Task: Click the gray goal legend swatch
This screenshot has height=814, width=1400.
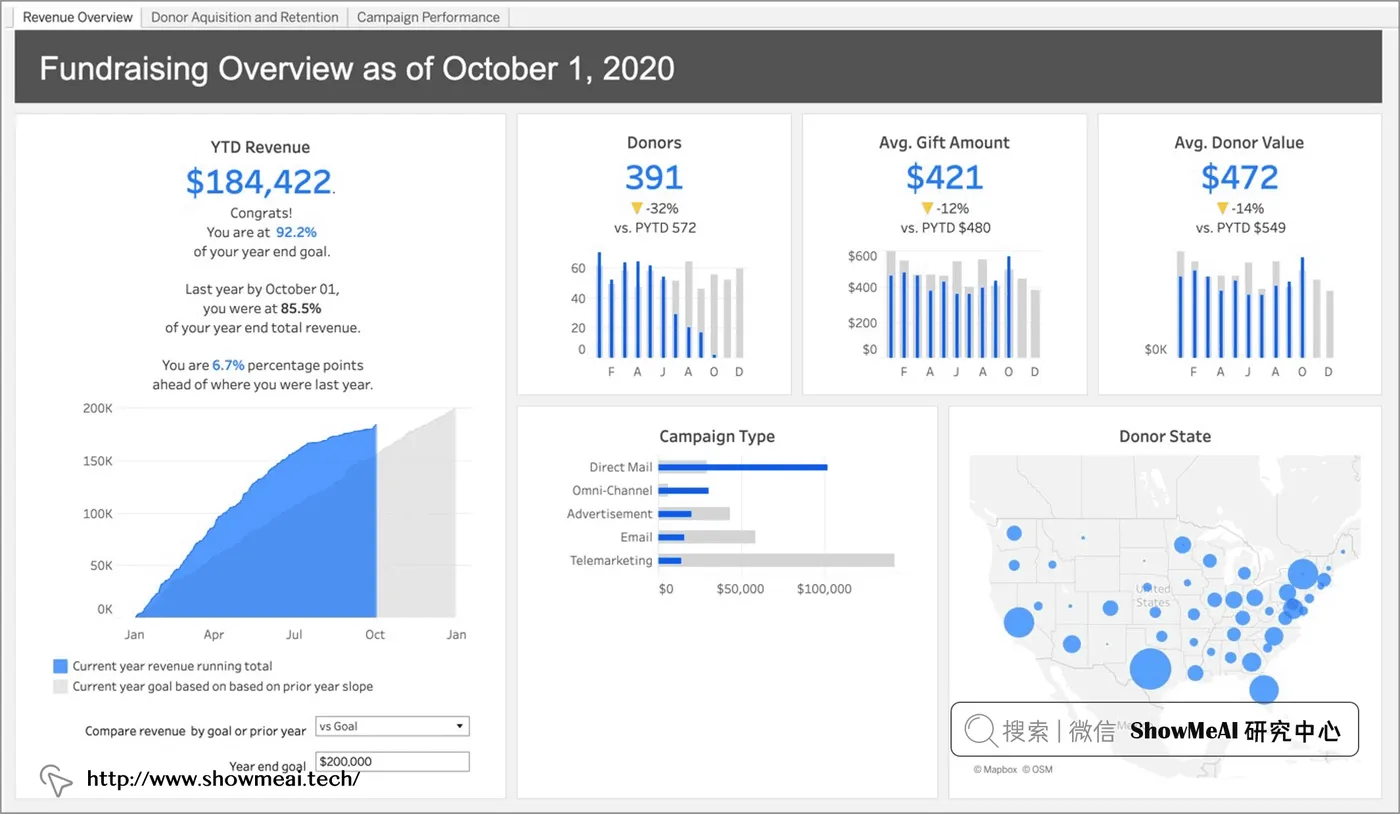Action: click(x=60, y=687)
